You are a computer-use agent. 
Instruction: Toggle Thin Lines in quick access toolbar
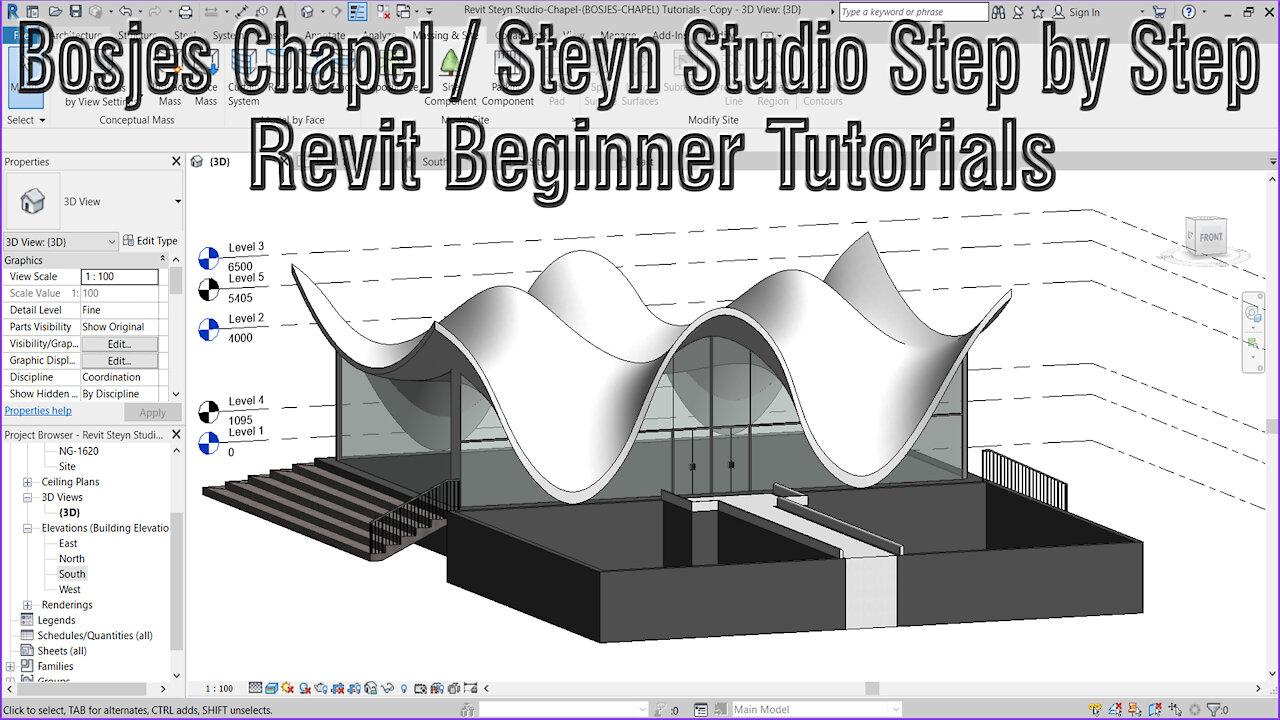[x=358, y=11]
